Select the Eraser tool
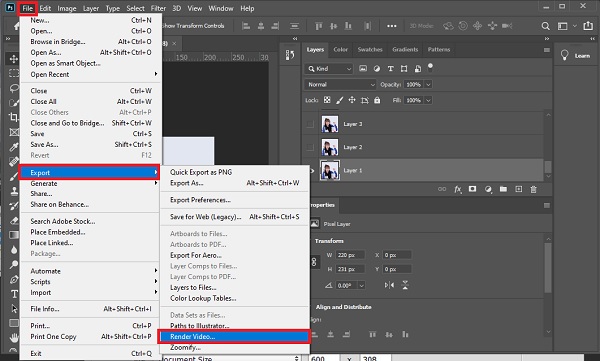Screen dimensions: 600x361 pos(14,221)
